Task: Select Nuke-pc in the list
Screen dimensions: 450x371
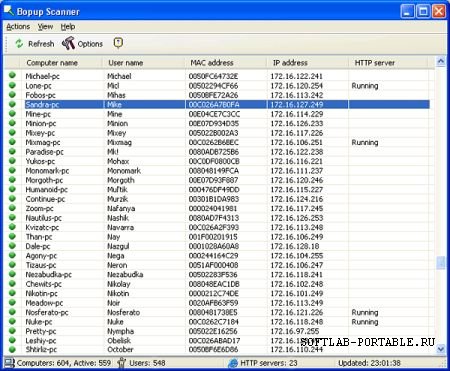Action: (x=39, y=322)
